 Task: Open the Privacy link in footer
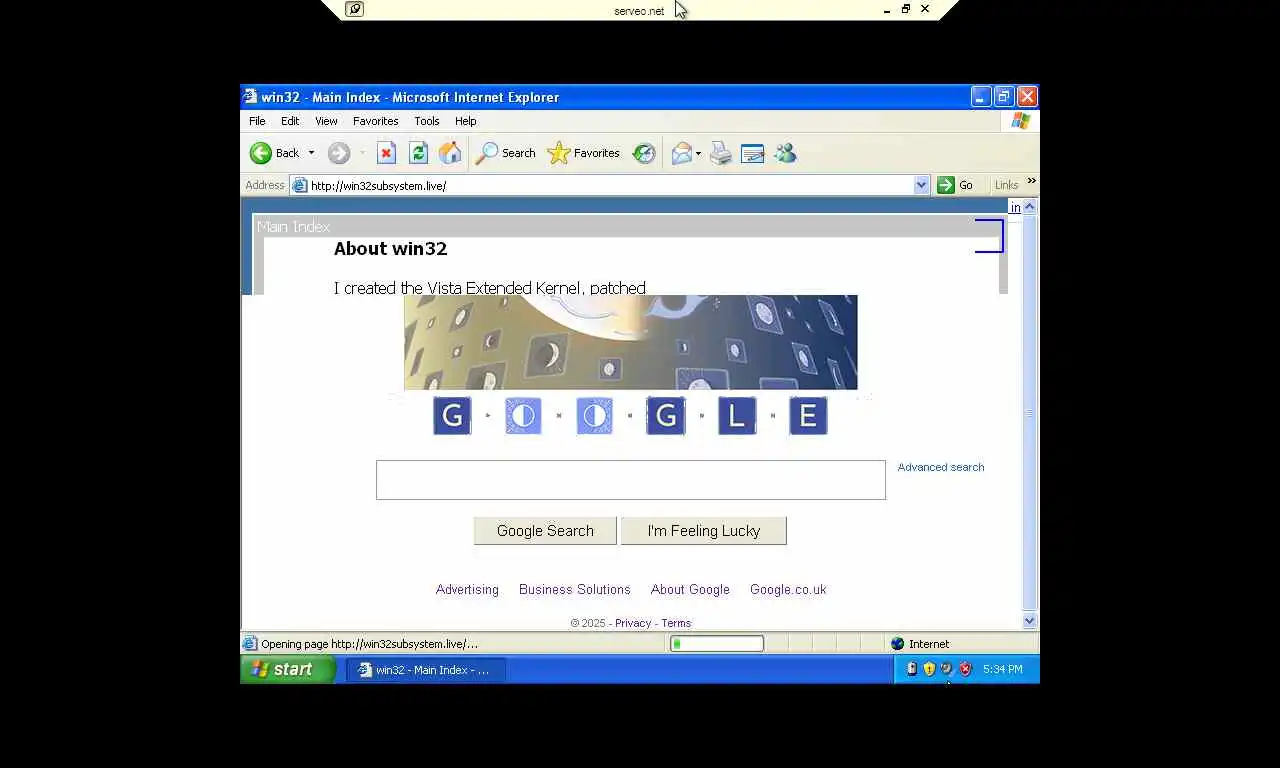[x=633, y=623]
